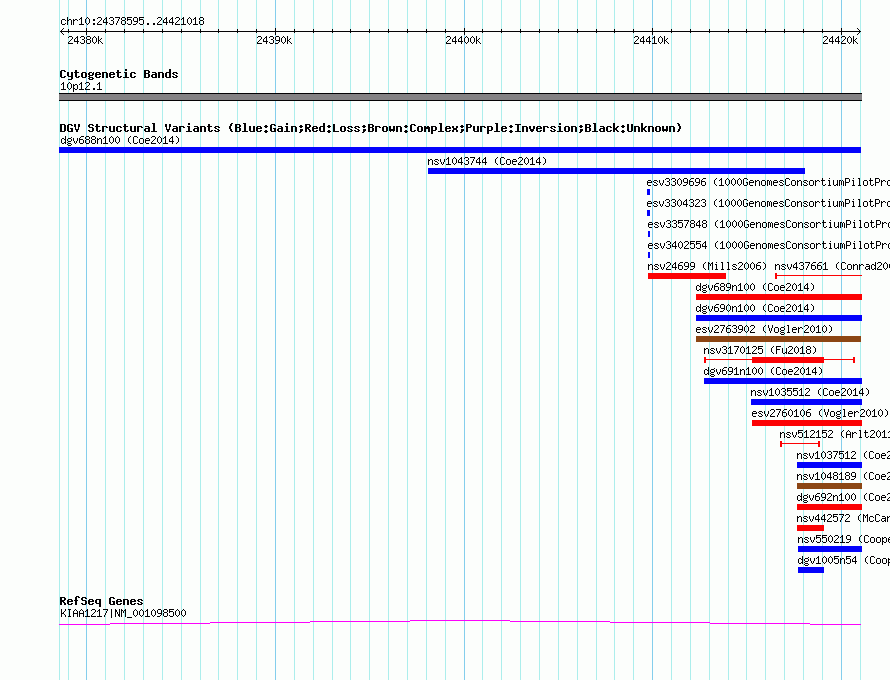Open dgv690n100 (Coe2014) variant

coord(755,308)
